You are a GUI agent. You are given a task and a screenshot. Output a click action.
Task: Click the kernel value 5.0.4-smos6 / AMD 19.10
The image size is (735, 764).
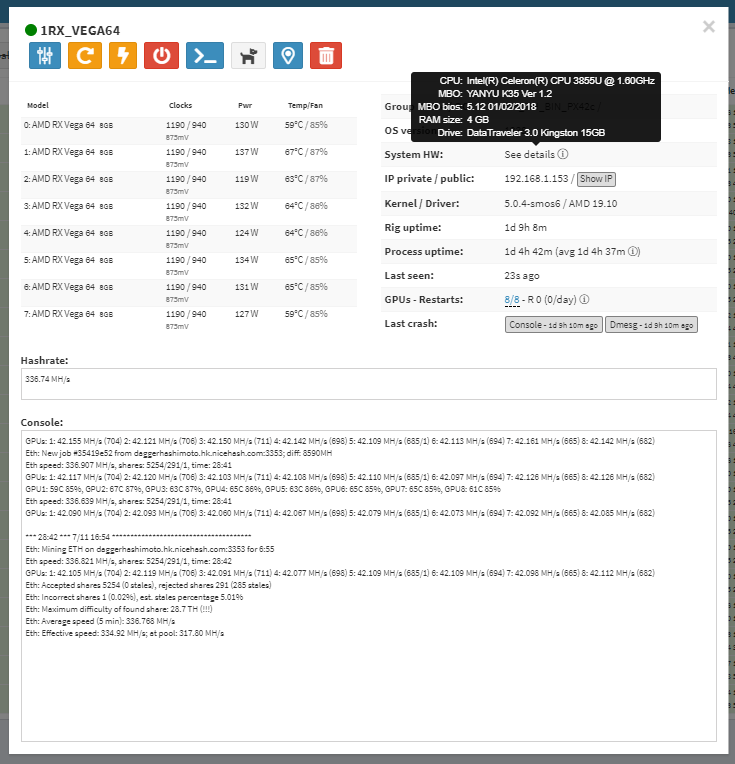tap(561, 204)
